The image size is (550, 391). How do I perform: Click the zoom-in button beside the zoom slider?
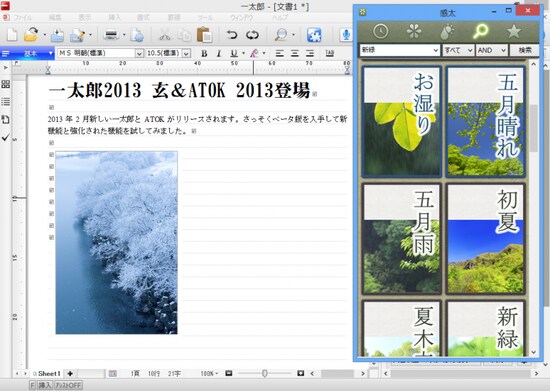301,373
